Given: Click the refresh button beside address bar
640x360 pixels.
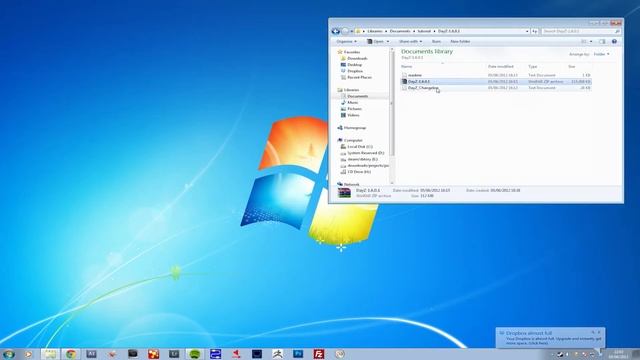Looking at the screenshot, I should click(x=535, y=31).
